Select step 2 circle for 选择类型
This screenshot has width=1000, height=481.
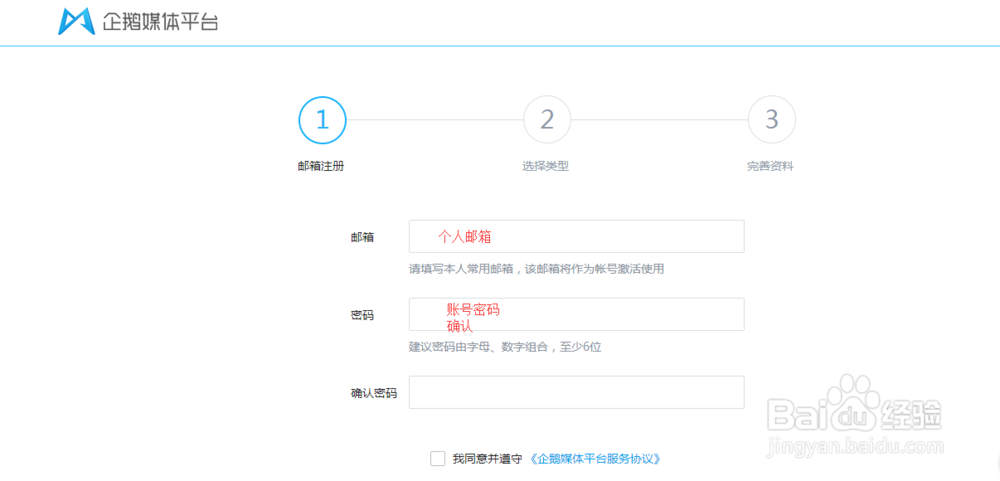click(547, 119)
